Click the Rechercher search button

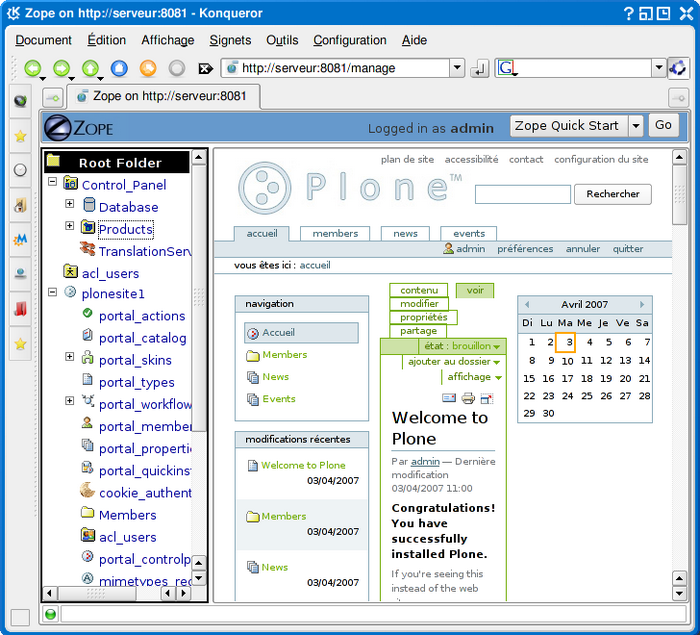612,194
